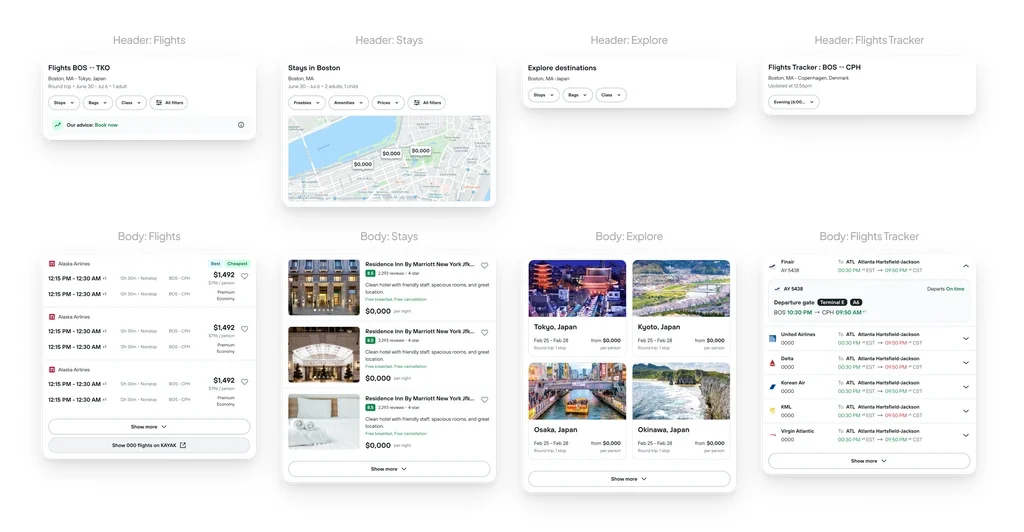This screenshot has height=532, width=1024.
Task: Click the Updated at 12:56pm text
Action: point(790,86)
